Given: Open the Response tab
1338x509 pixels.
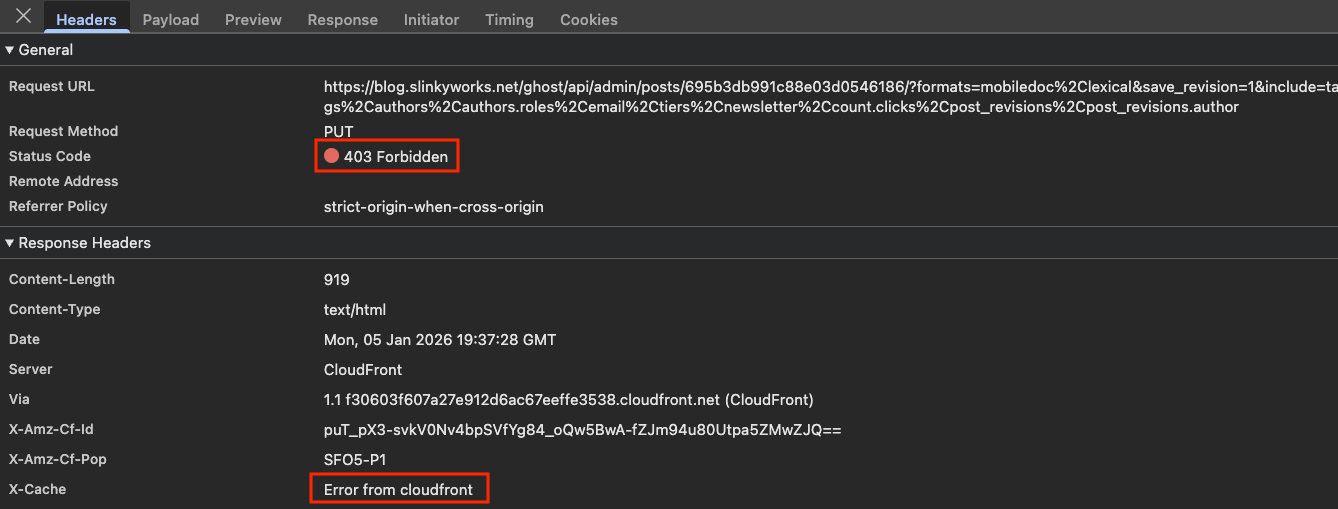Looking at the screenshot, I should 342,19.
